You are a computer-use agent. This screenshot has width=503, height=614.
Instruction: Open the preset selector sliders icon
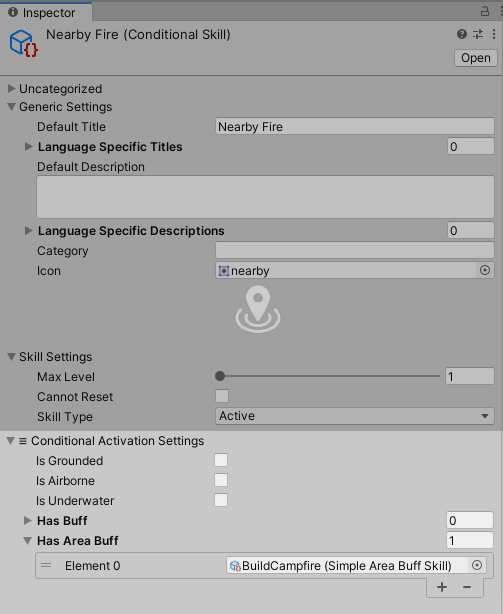(478, 34)
